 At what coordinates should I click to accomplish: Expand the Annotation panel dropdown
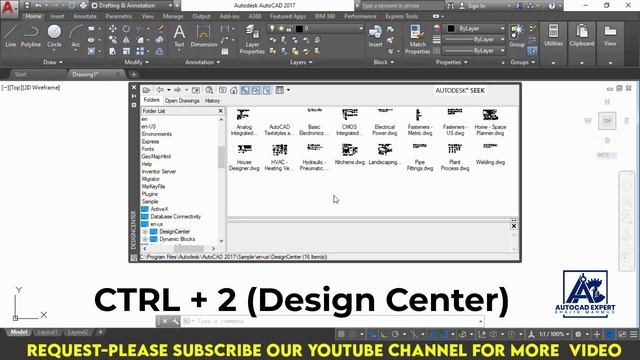(202, 62)
